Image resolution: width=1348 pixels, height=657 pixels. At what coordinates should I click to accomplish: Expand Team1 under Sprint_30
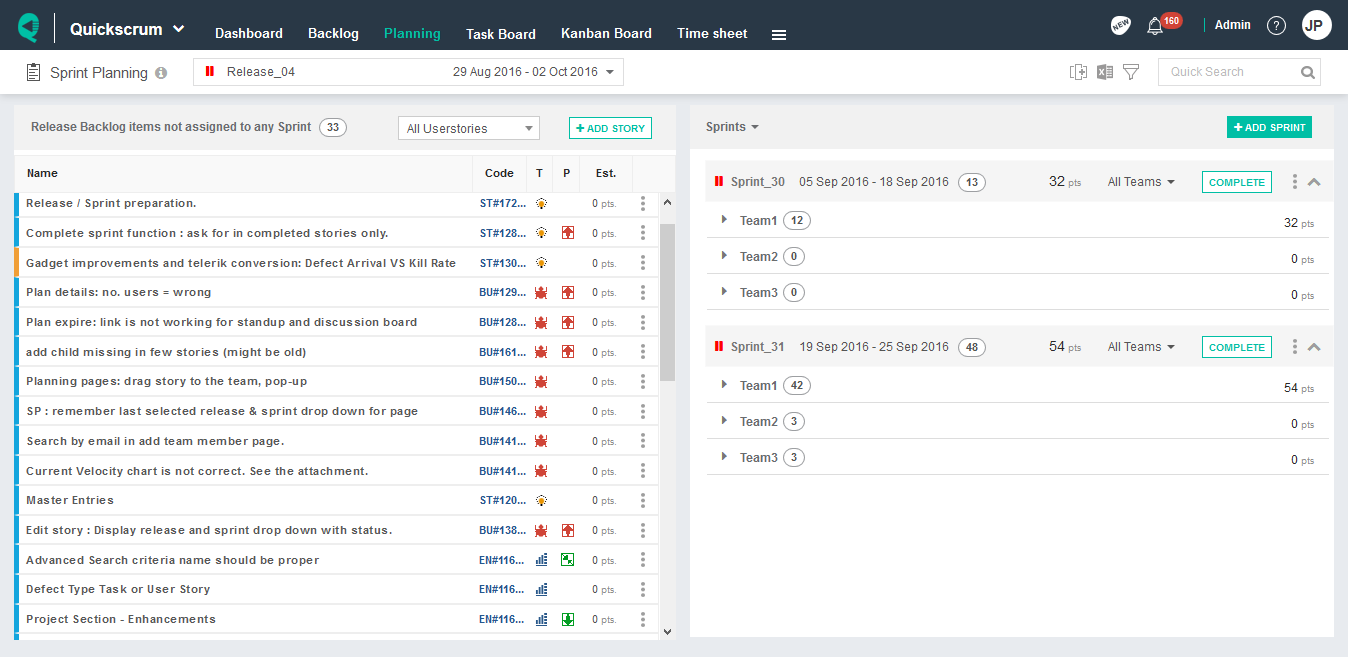(724, 220)
